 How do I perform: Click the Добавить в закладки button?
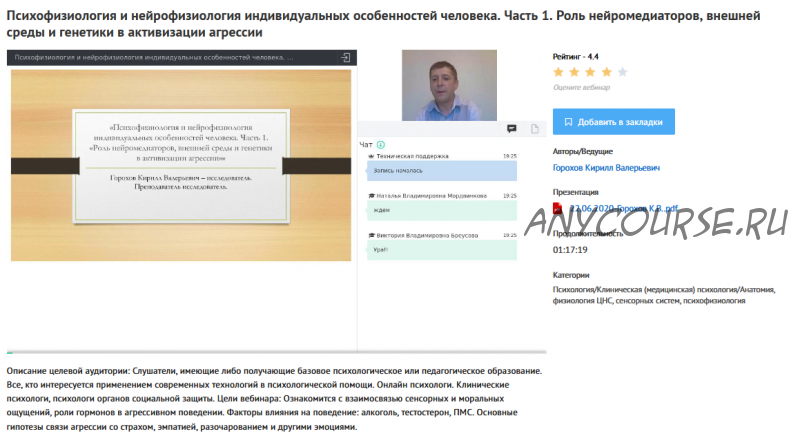[613, 122]
